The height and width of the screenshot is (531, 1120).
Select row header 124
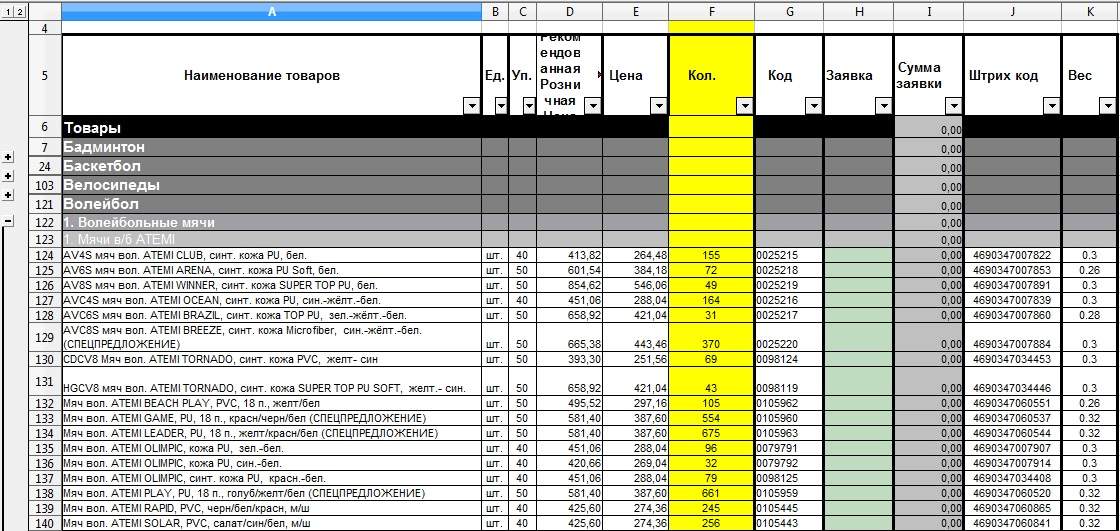pos(45,255)
